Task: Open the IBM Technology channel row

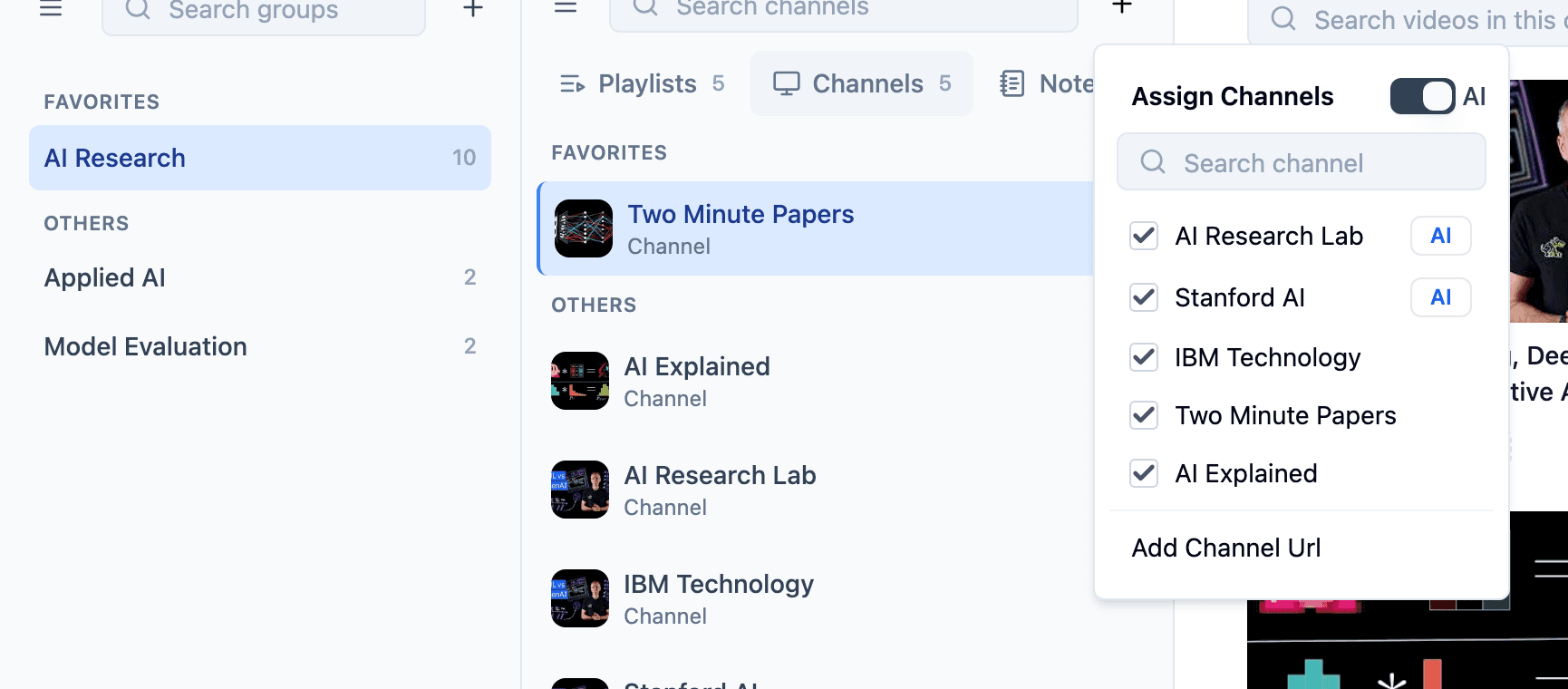Action: (816, 598)
